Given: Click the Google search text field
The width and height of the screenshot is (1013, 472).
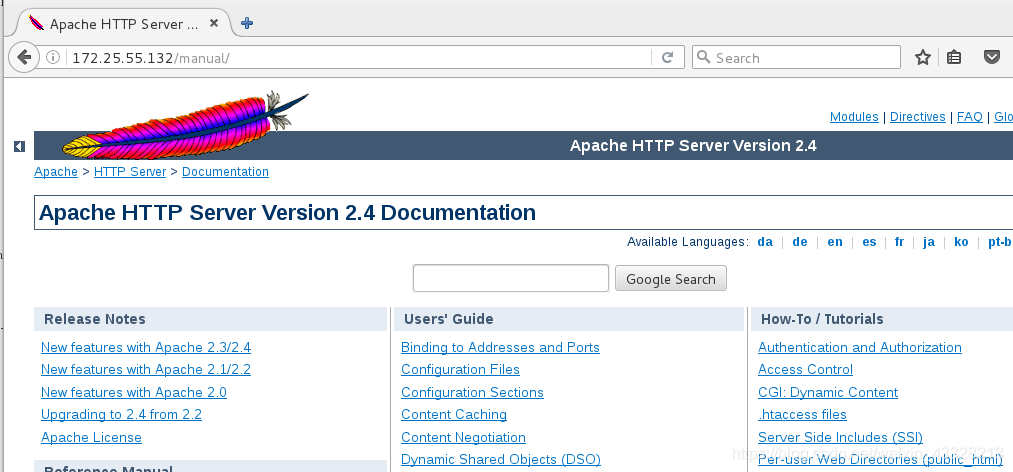Looking at the screenshot, I should point(511,278).
